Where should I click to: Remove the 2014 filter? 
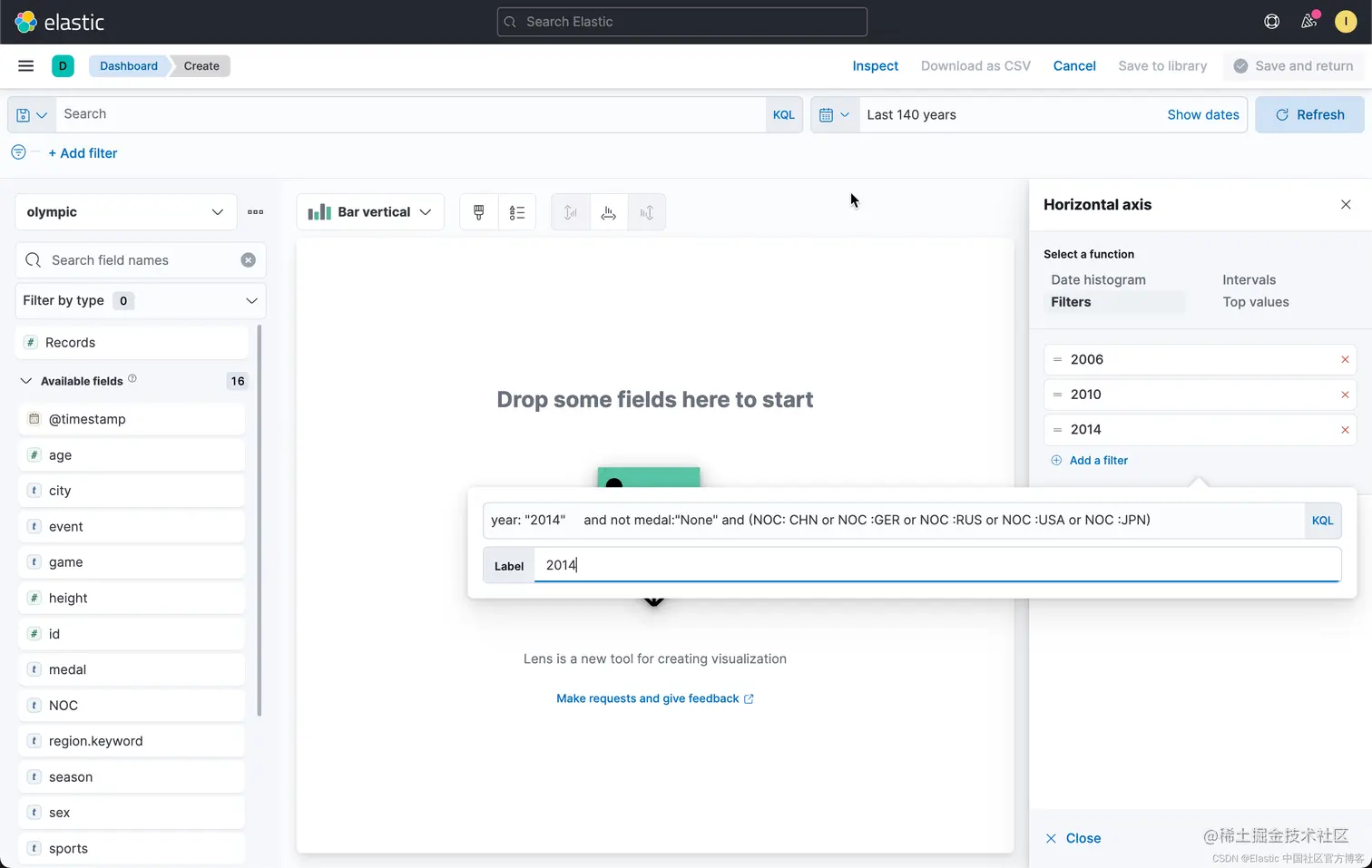(x=1345, y=430)
